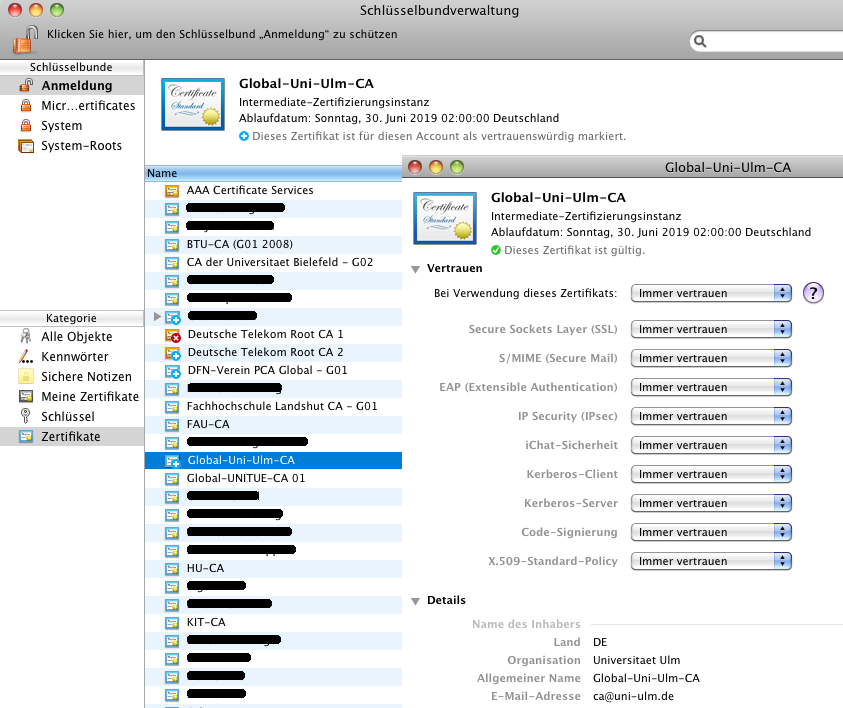This screenshot has width=843, height=708.
Task: Open the Kerberos-Server trust dropdown
Action: (711, 503)
